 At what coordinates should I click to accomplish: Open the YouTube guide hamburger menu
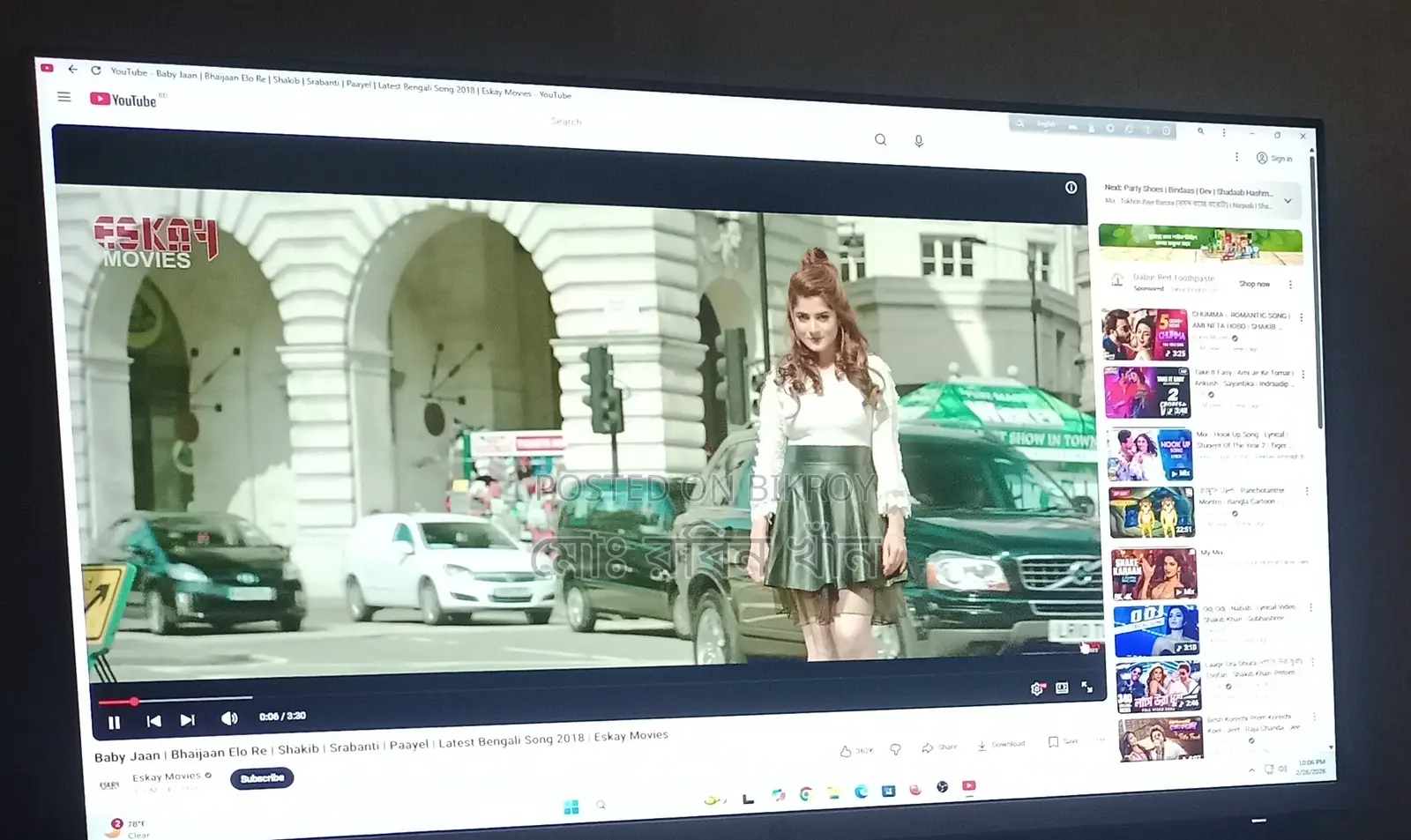tap(64, 97)
